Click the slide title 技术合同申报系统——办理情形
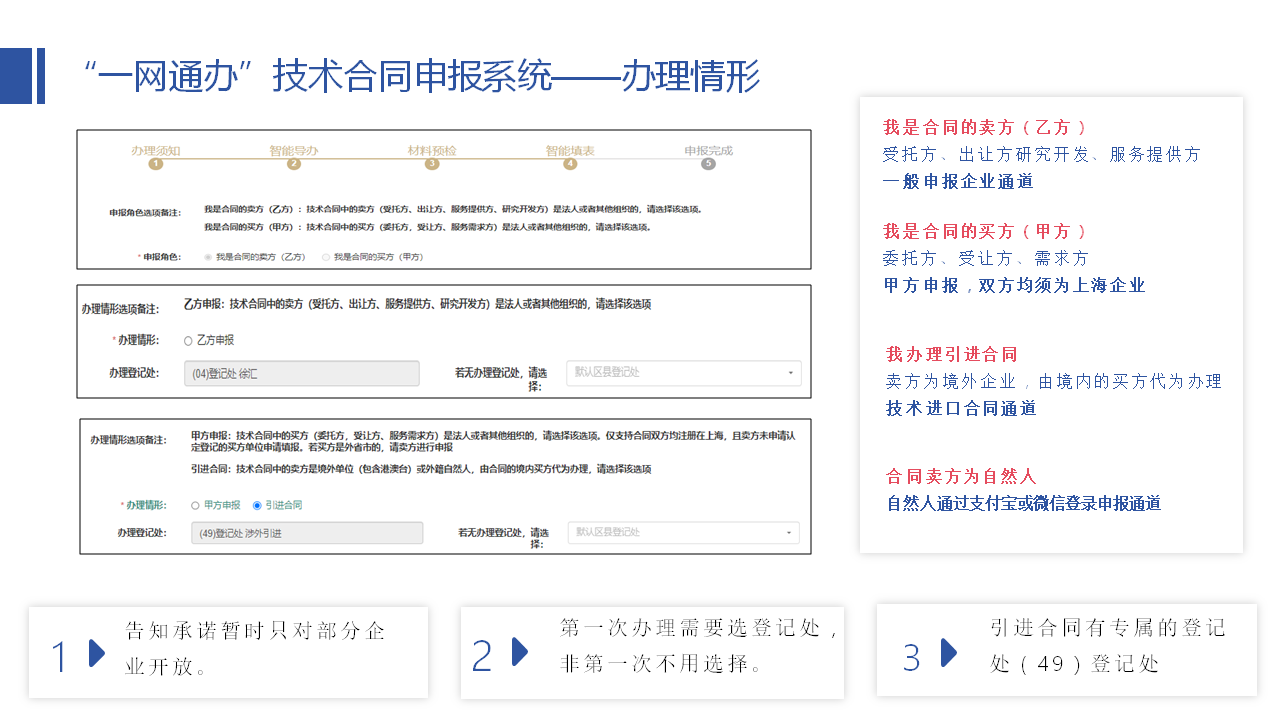This screenshot has height=720, width=1280. (x=516, y=77)
